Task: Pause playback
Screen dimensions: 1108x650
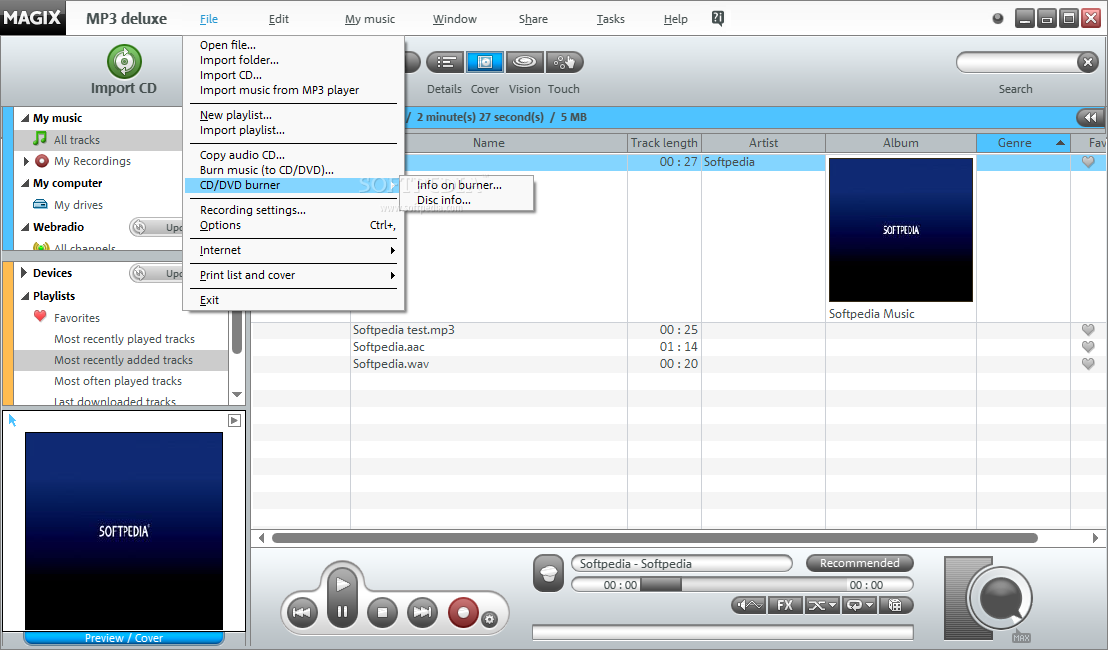Action: [x=342, y=612]
